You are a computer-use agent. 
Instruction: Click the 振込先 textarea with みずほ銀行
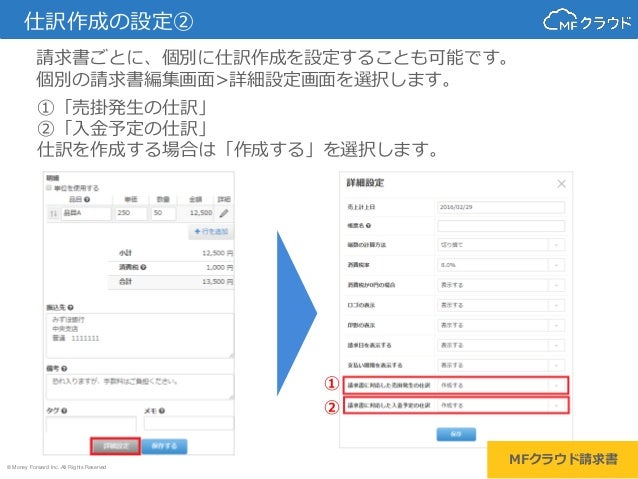(x=140, y=336)
